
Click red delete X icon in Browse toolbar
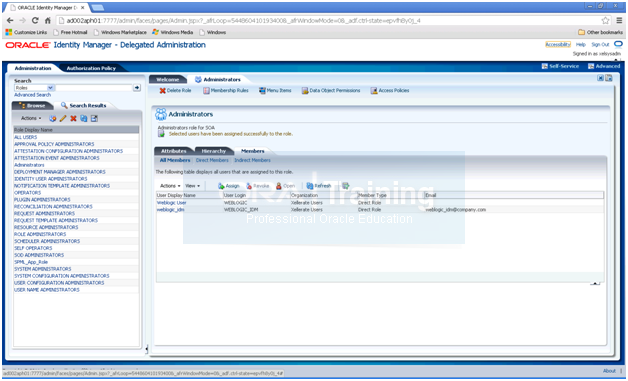click(73, 119)
